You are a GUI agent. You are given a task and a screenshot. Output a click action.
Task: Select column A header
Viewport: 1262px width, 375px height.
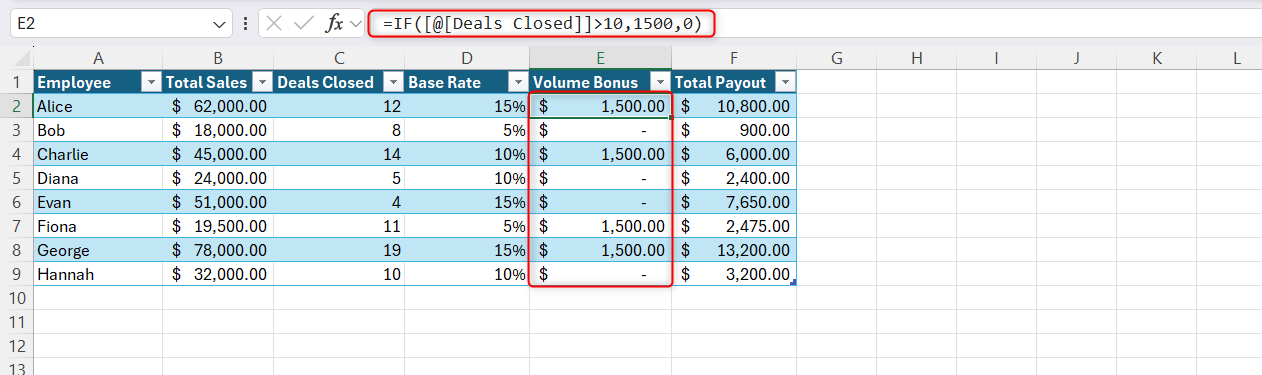point(98,59)
